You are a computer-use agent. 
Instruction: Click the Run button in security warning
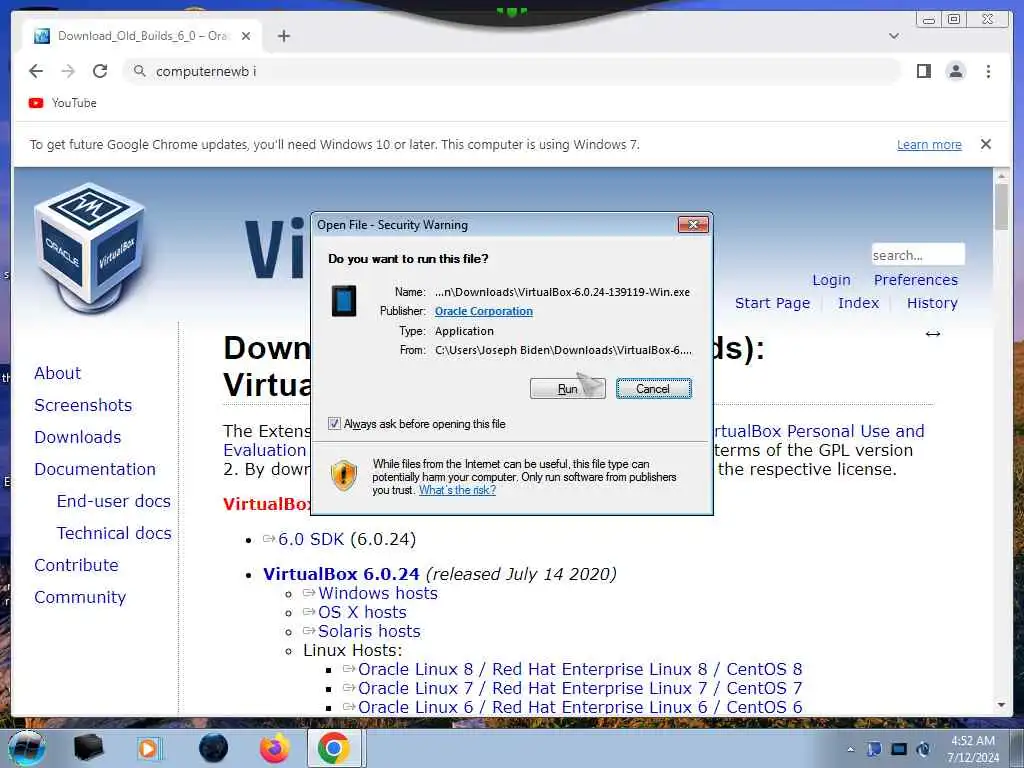click(x=568, y=389)
